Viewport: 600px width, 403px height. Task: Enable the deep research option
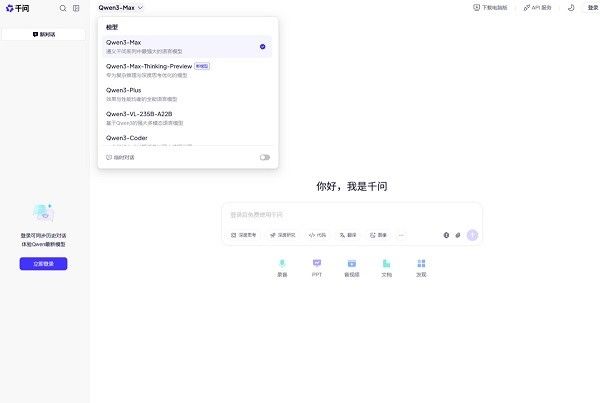point(282,235)
